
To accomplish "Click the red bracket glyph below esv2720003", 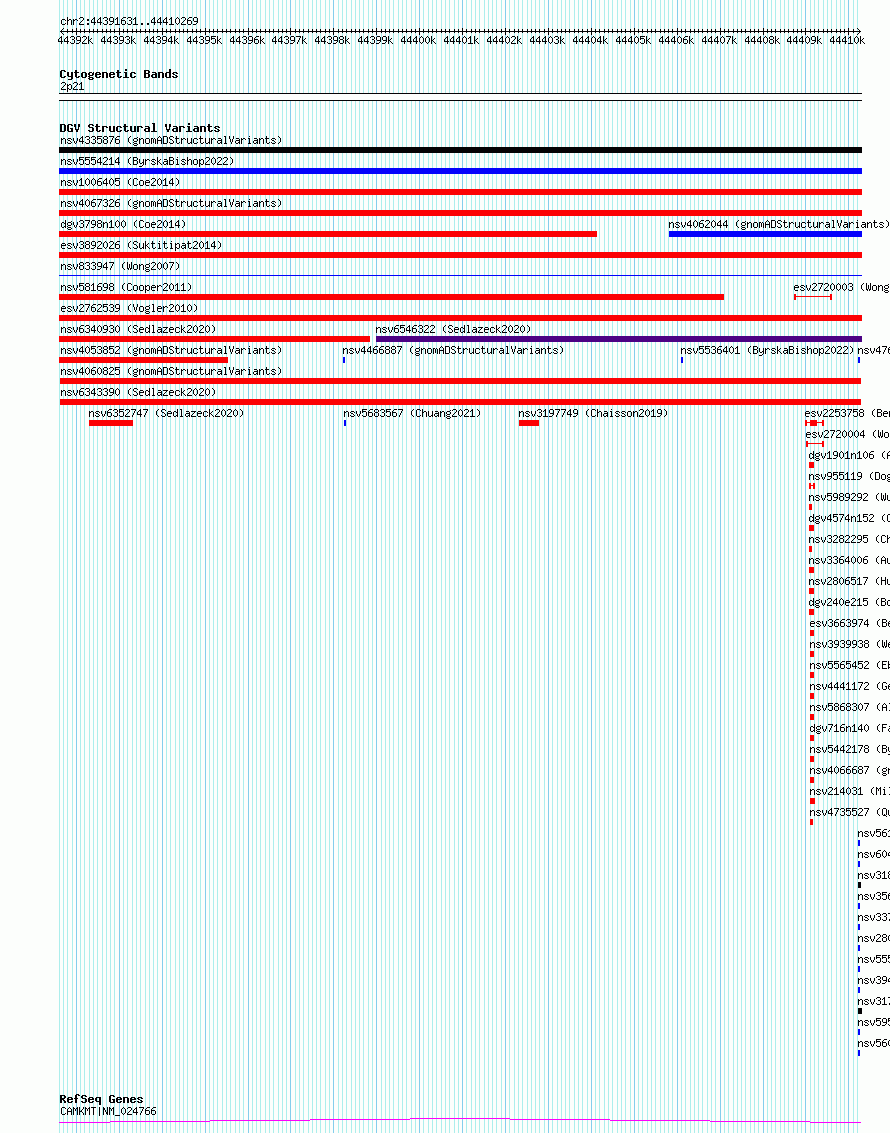I will pyautogui.click(x=813, y=297).
